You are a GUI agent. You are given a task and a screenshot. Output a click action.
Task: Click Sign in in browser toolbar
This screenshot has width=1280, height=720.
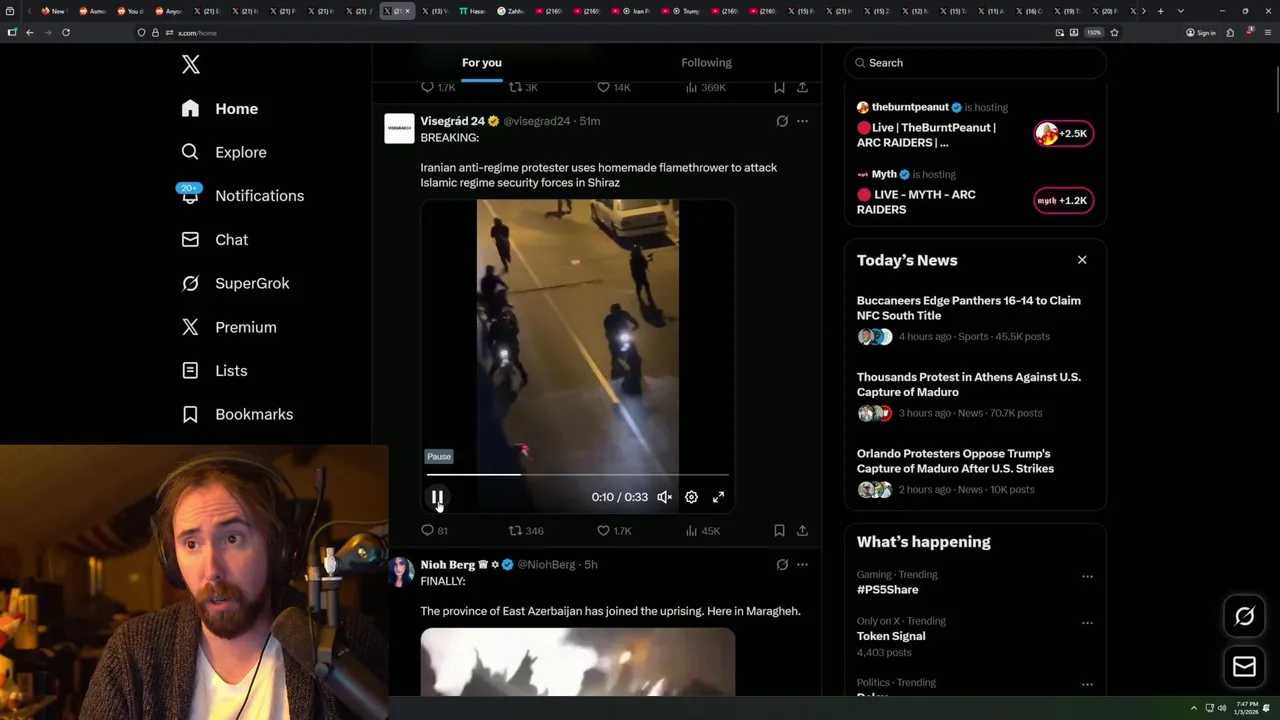click(x=1201, y=32)
